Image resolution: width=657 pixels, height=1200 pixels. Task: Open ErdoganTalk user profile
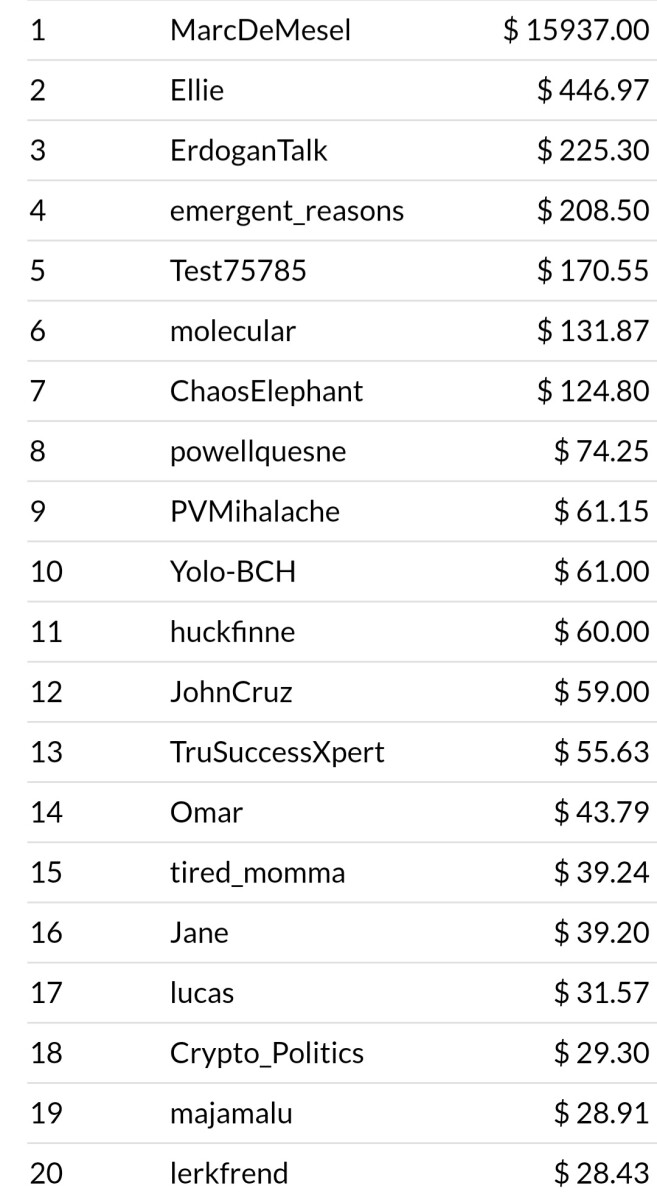point(248,151)
